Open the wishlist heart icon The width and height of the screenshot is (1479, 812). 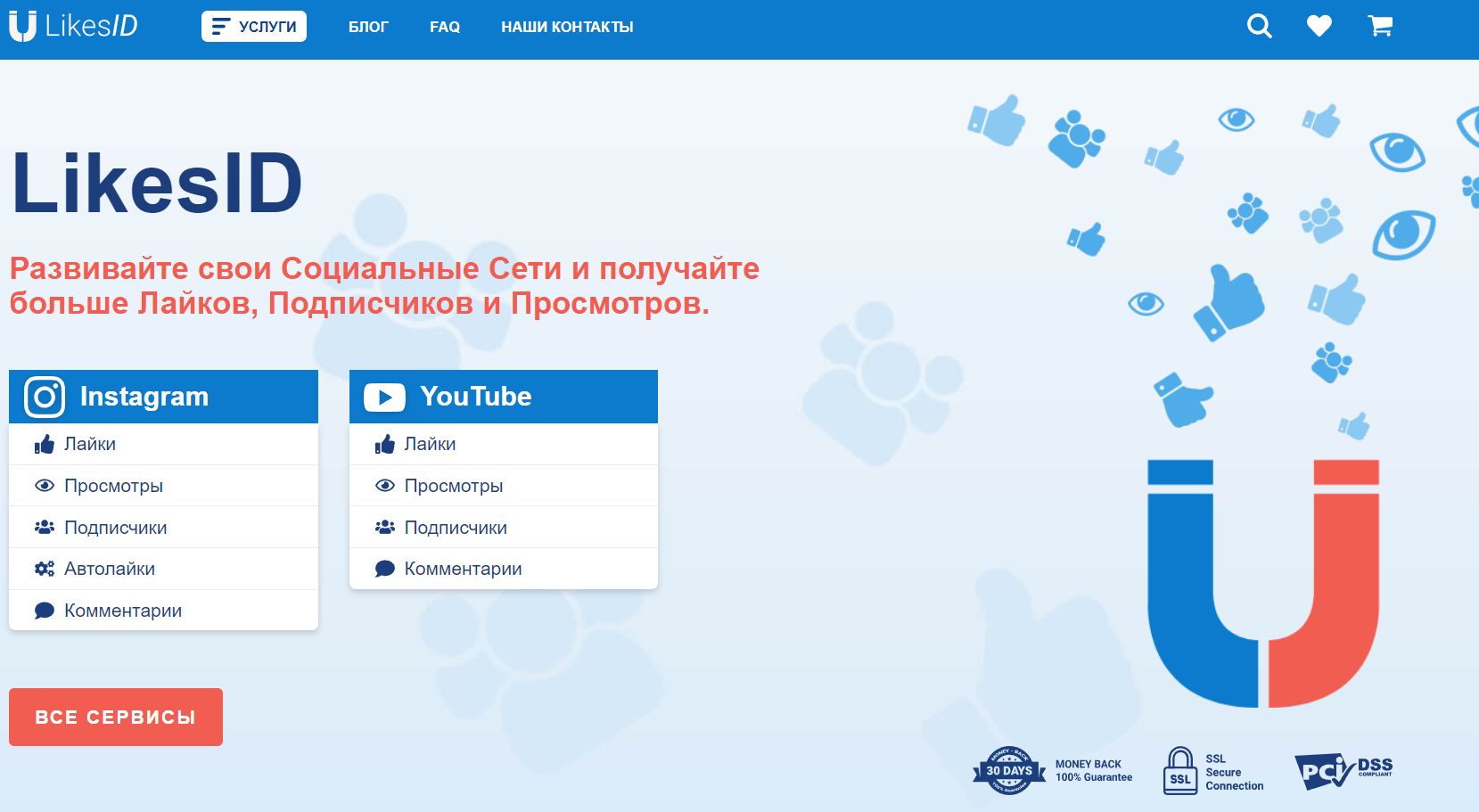1319,27
